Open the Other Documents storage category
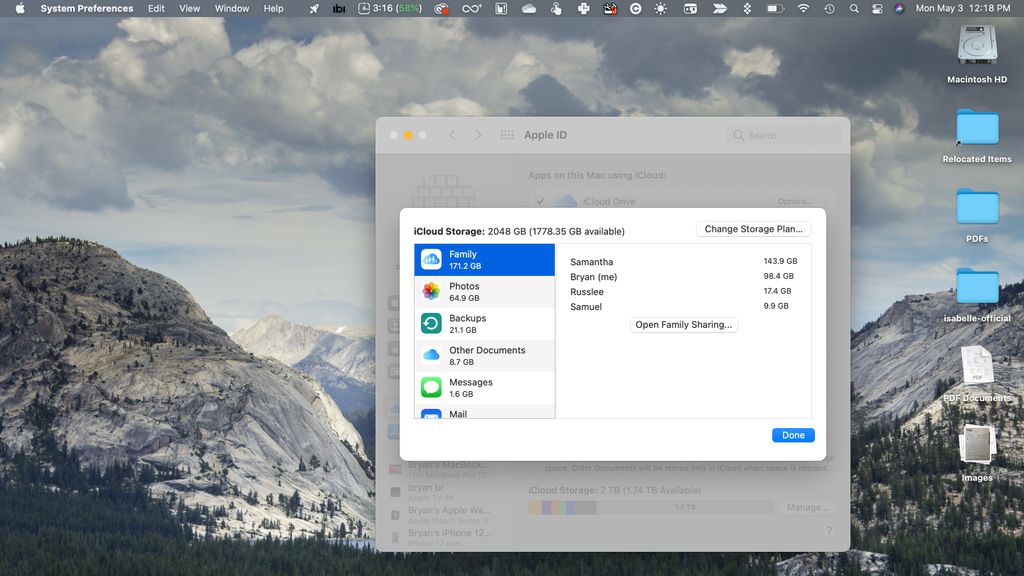Image resolution: width=1024 pixels, height=576 pixels. pos(484,355)
